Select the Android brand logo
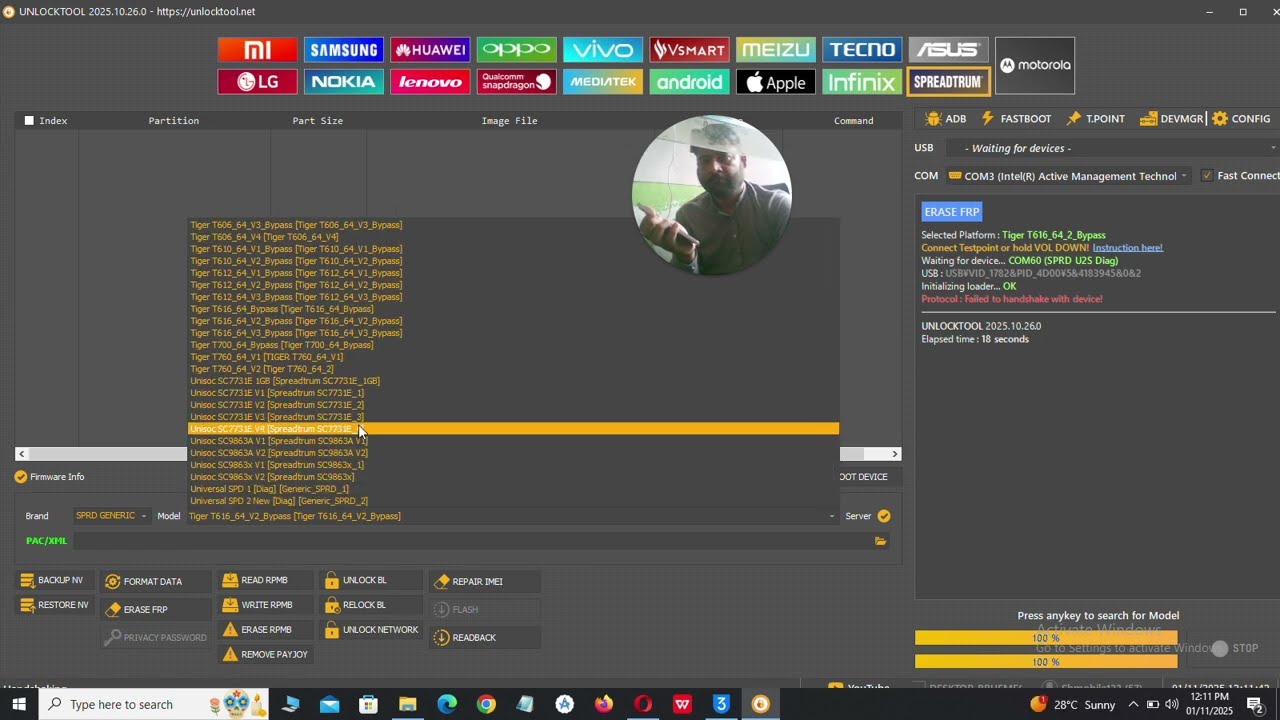The height and width of the screenshot is (720, 1280). coord(689,82)
